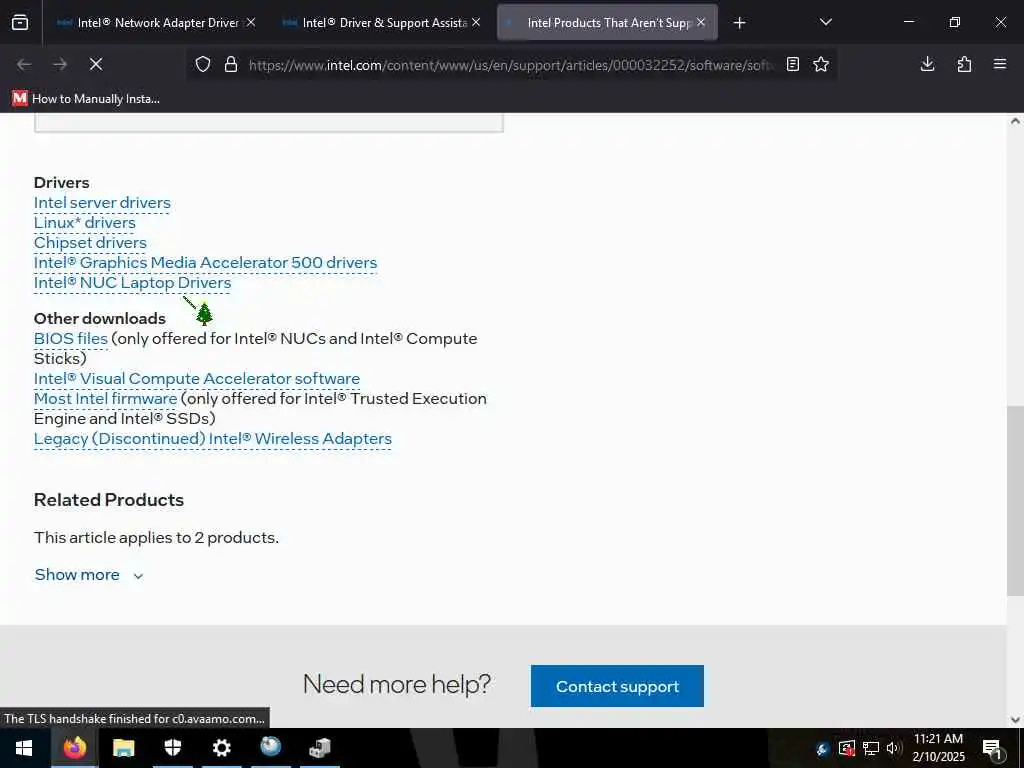
Task: Close Intel Network Adapter Driver tab
Action: point(251,22)
